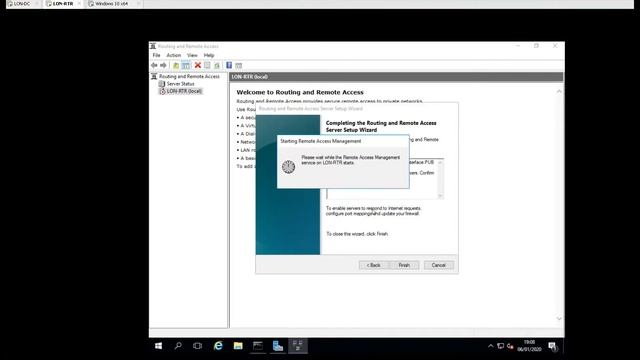Image resolution: width=640 pixels, height=360 pixels.
Task: Open the command prompt taskbar icon
Action: [x=258, y=346]
